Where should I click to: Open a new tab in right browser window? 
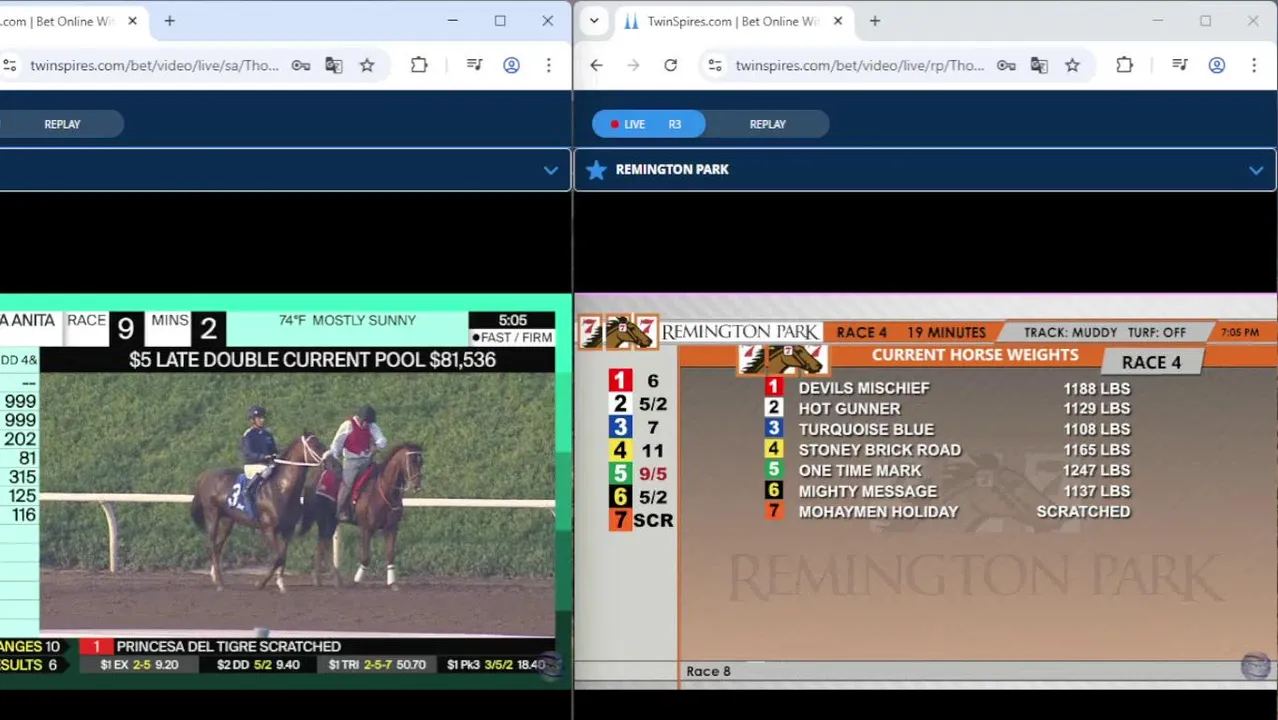875,21
